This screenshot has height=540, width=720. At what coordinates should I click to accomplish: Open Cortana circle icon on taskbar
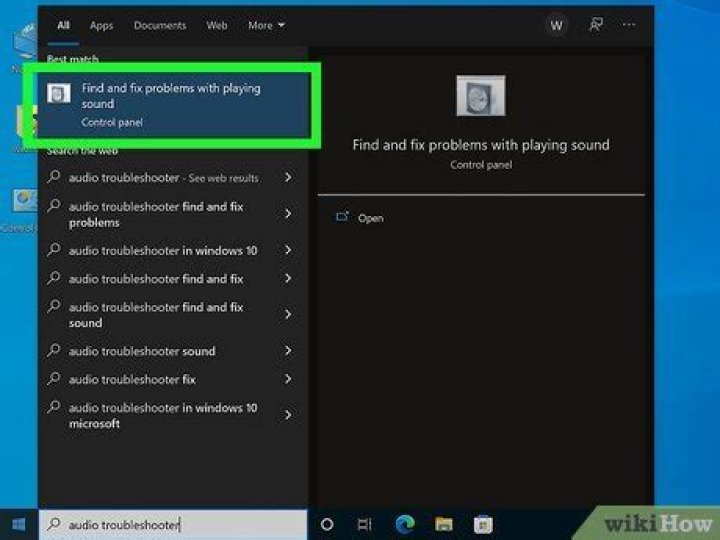pos(327,524)
